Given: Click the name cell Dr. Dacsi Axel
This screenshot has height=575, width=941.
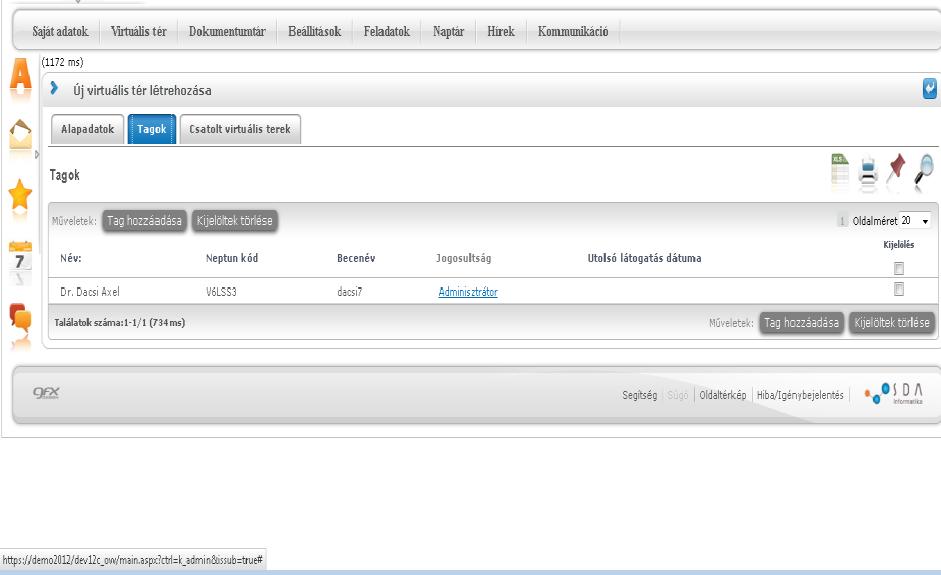Looking at the screenshot, I should click(x=90, y=292).
